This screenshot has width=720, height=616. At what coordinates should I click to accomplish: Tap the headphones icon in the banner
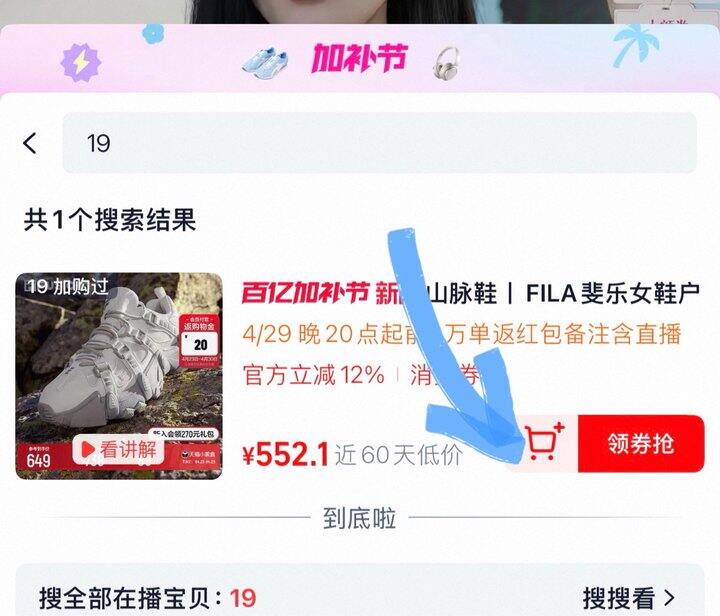[445, 62]
